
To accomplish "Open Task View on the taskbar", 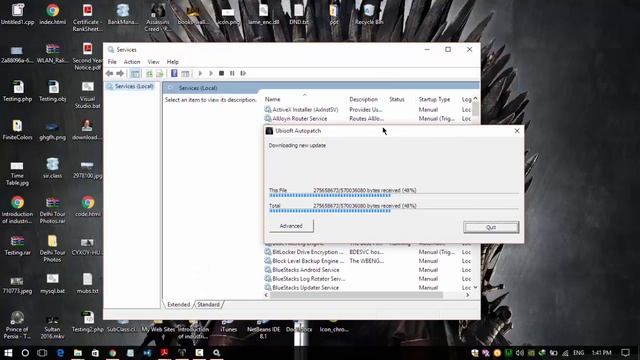I will point(42,353).
